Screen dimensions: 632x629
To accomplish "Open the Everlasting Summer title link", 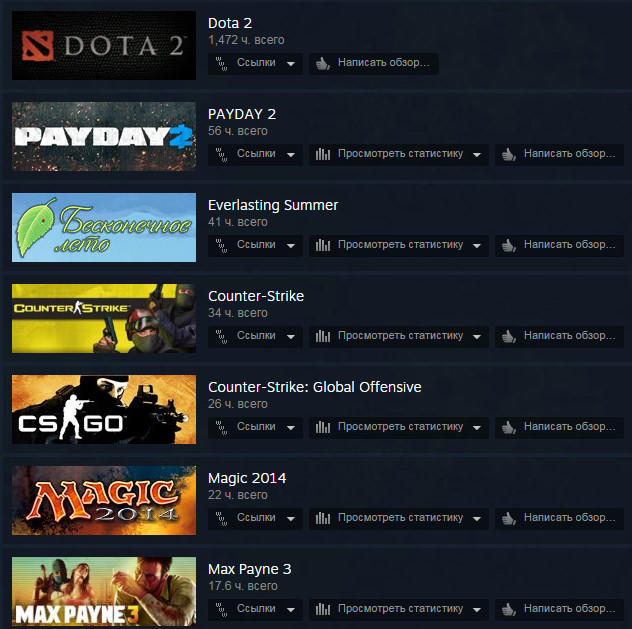I will (273, 205).
